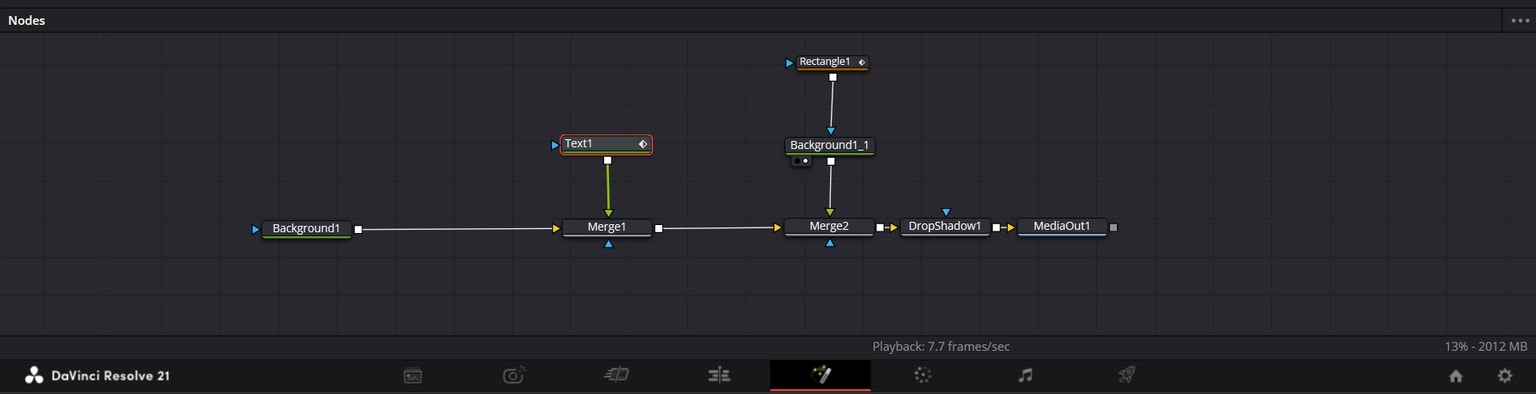Click the output square below Rectangle1
Image resolution: width=1536 pixels, height=394 pixels.
tap(832, 77)
